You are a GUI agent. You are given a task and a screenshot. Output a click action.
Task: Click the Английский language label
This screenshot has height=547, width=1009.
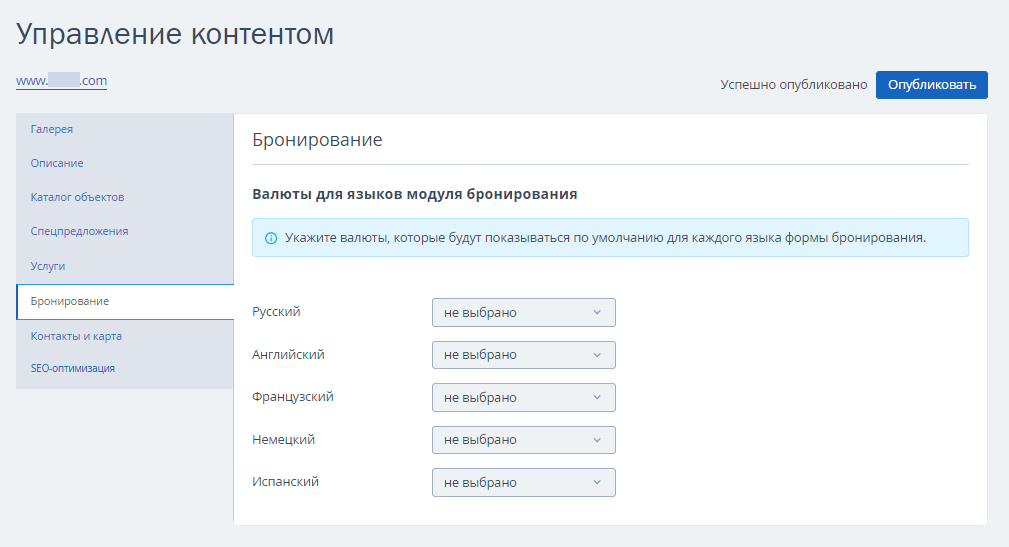[x=288, y=354]
